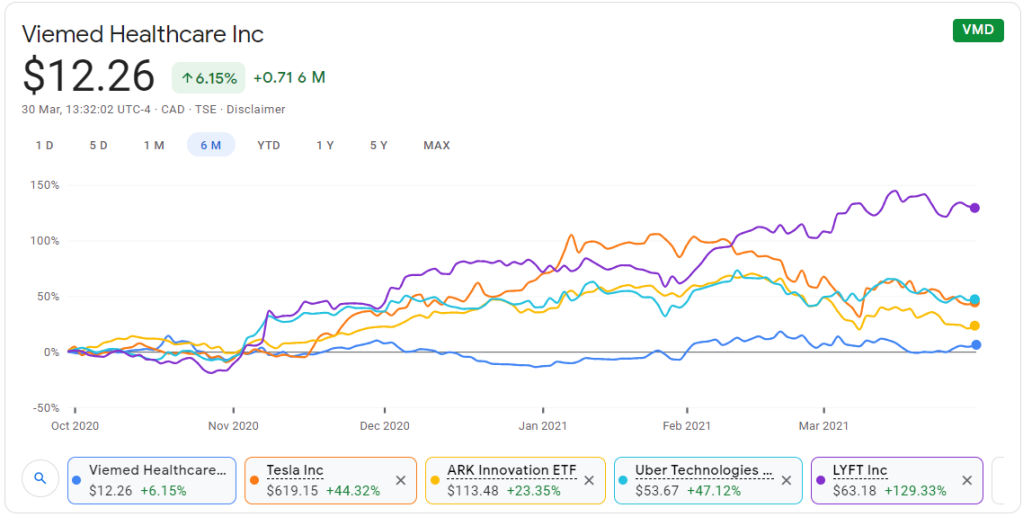
Task: Open the comparison search magnifier icon
Action: [40, 479]
